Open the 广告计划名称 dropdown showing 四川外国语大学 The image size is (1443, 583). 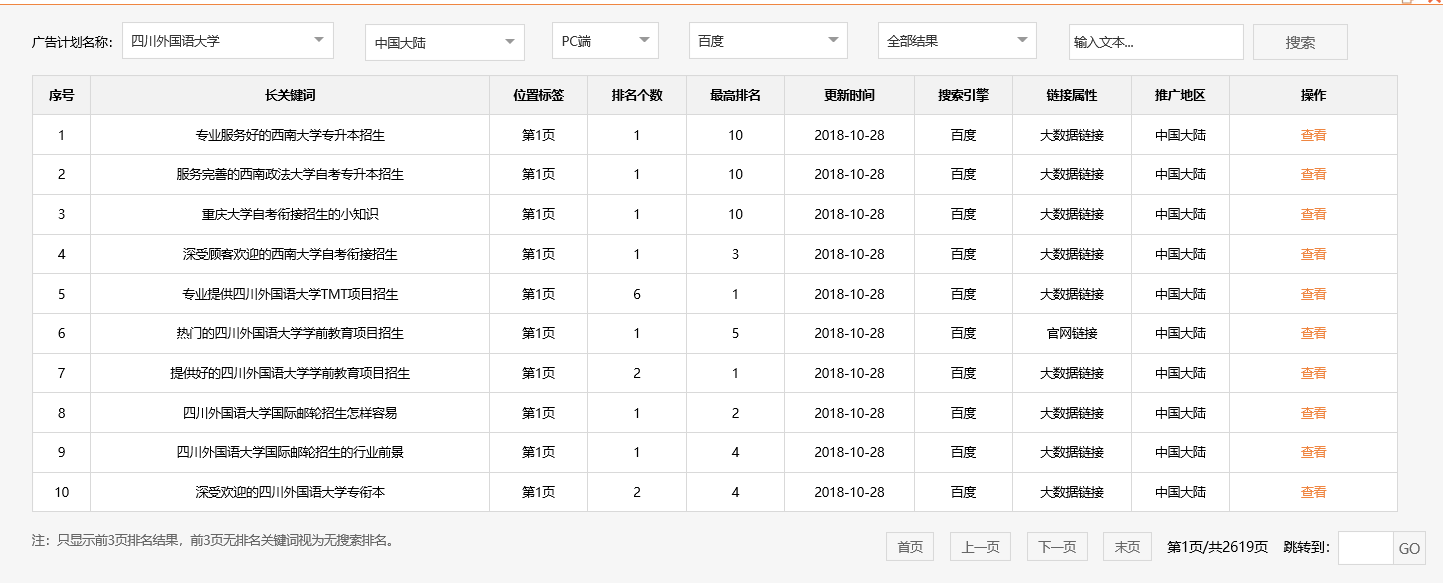pyautogui.click(x=227, y=40)
